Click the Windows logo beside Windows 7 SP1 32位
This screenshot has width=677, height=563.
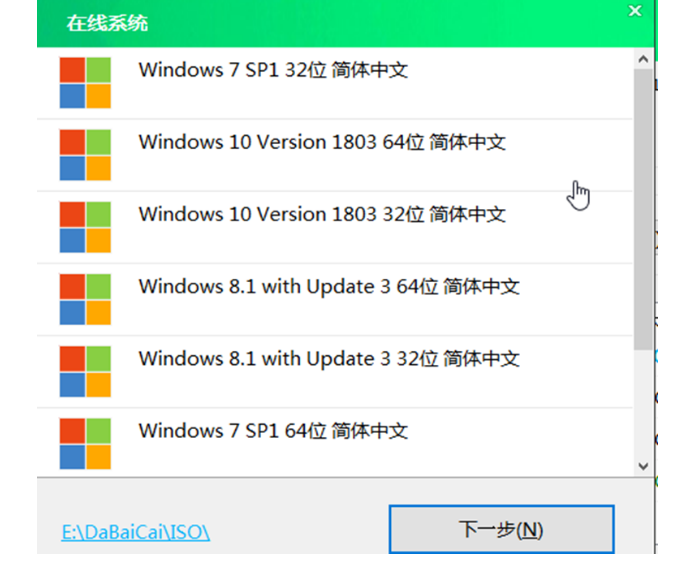[85, 82]
